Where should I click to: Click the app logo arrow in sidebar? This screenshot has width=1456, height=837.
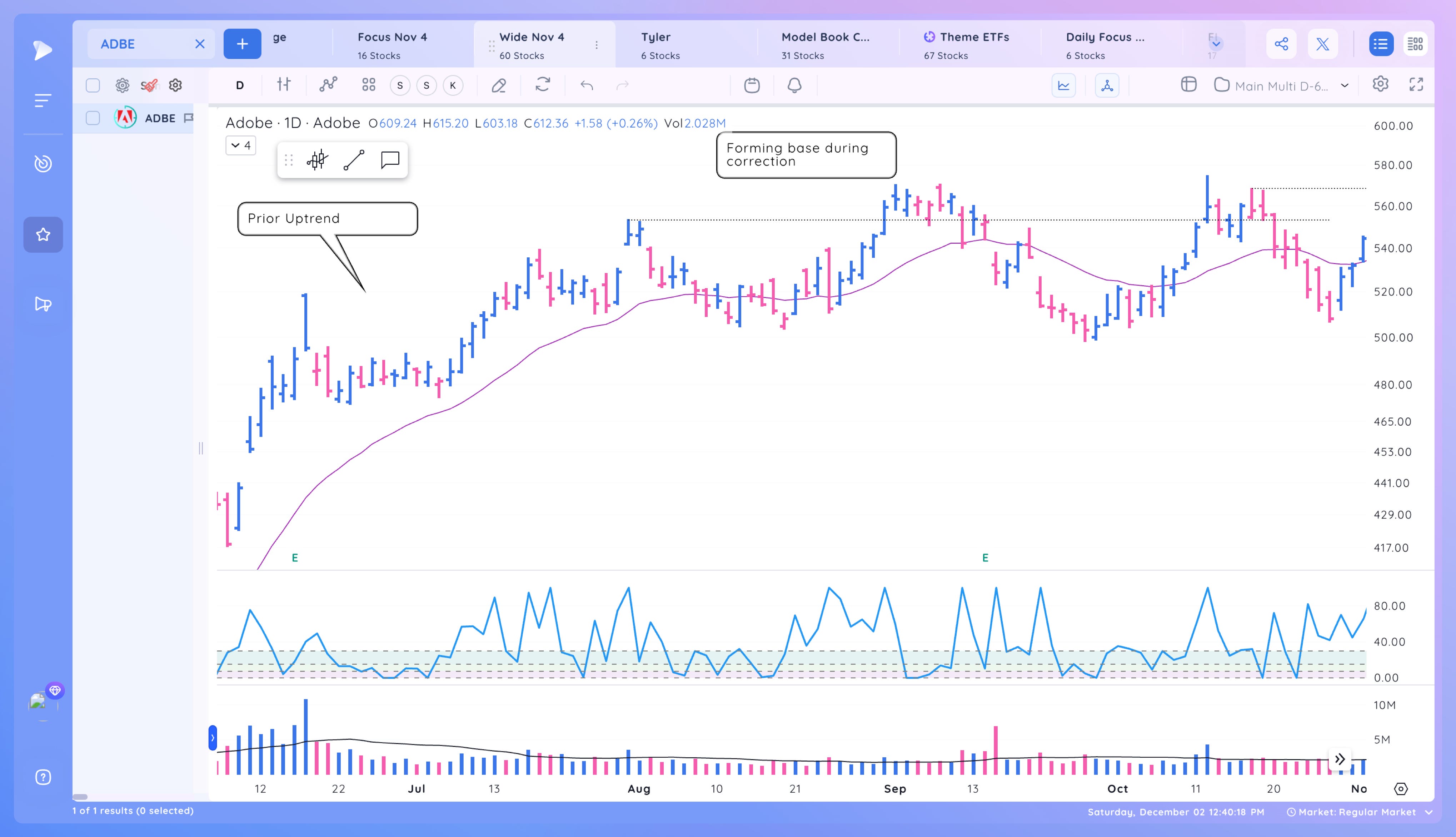[x=43, y=50]
